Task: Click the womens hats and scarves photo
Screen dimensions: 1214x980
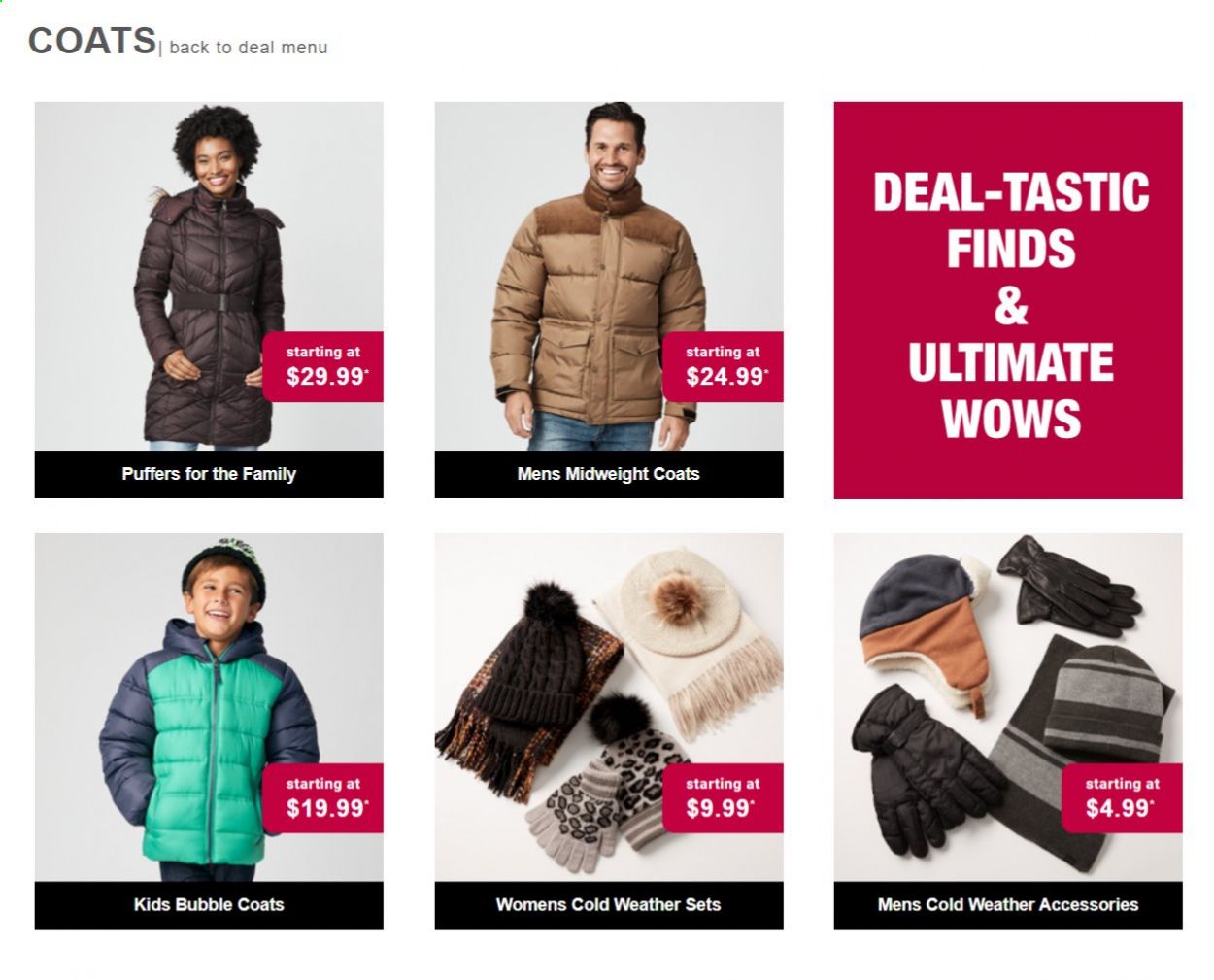Action: (x=609, y=707)
